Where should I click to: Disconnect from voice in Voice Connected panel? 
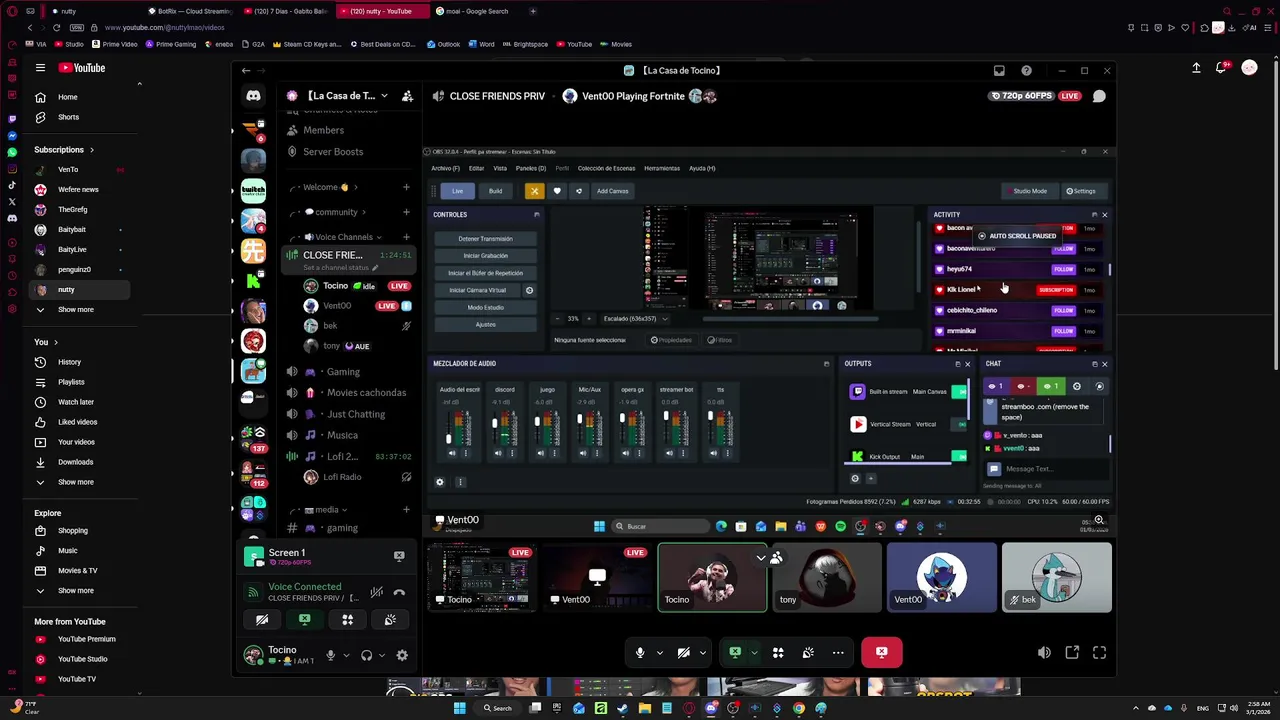(399, 592)
